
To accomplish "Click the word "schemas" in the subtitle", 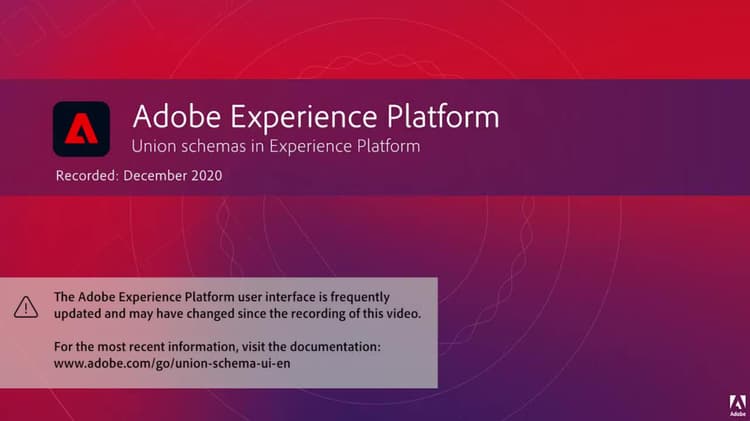I will click(207, 146).
